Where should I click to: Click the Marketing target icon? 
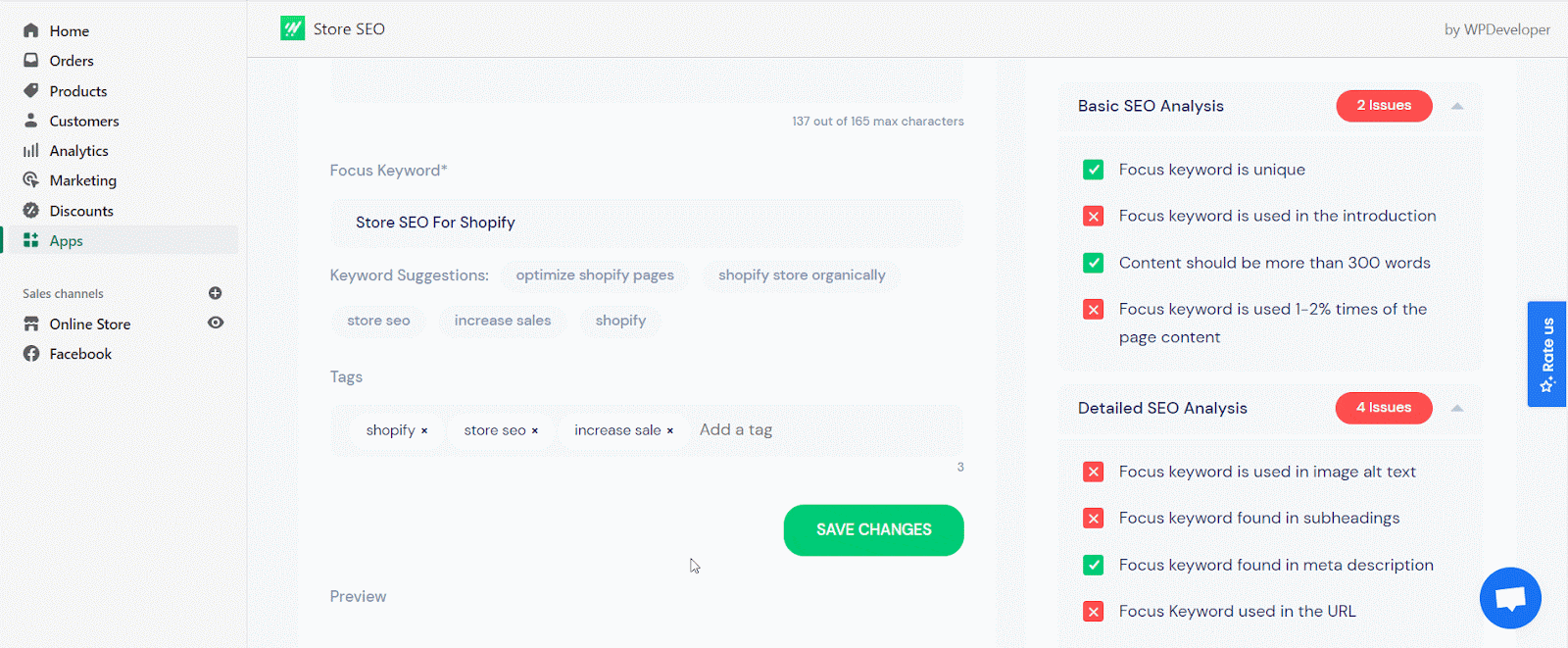pyautogui.click(x=31, y=180)
